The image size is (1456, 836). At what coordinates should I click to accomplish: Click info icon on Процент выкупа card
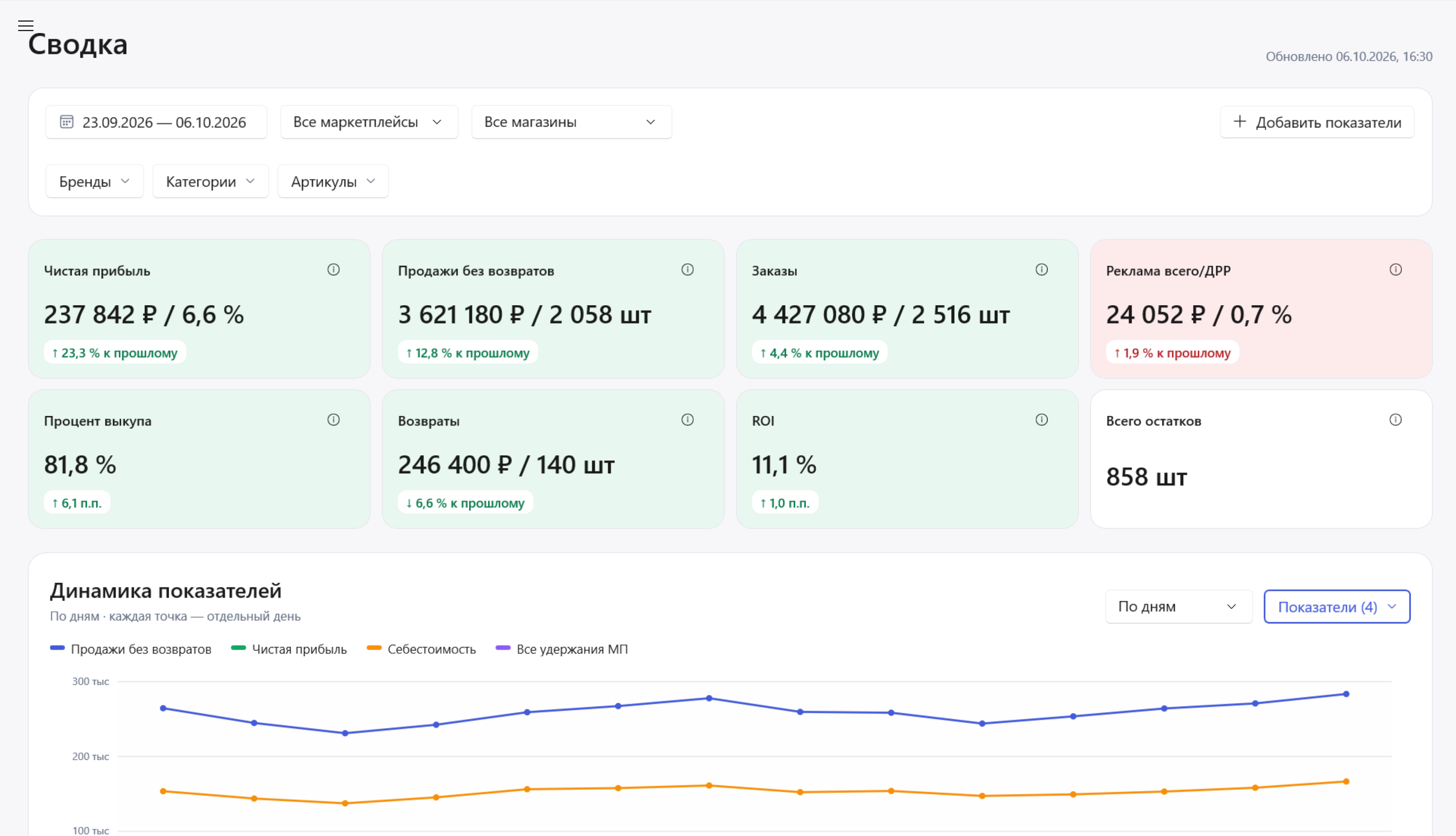(x=333, y=420)
